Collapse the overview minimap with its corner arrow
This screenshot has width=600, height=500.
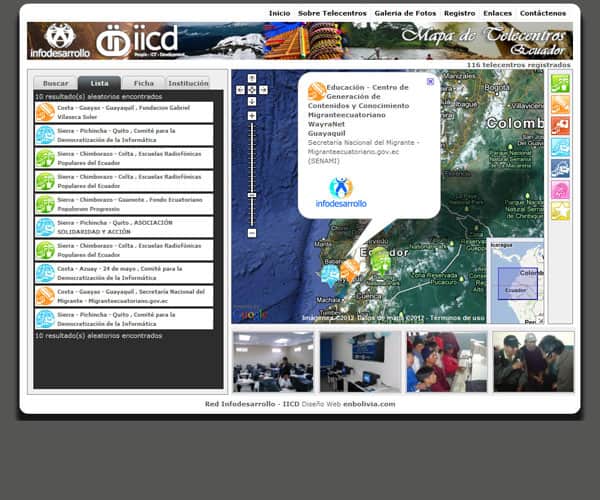(540, 320)
